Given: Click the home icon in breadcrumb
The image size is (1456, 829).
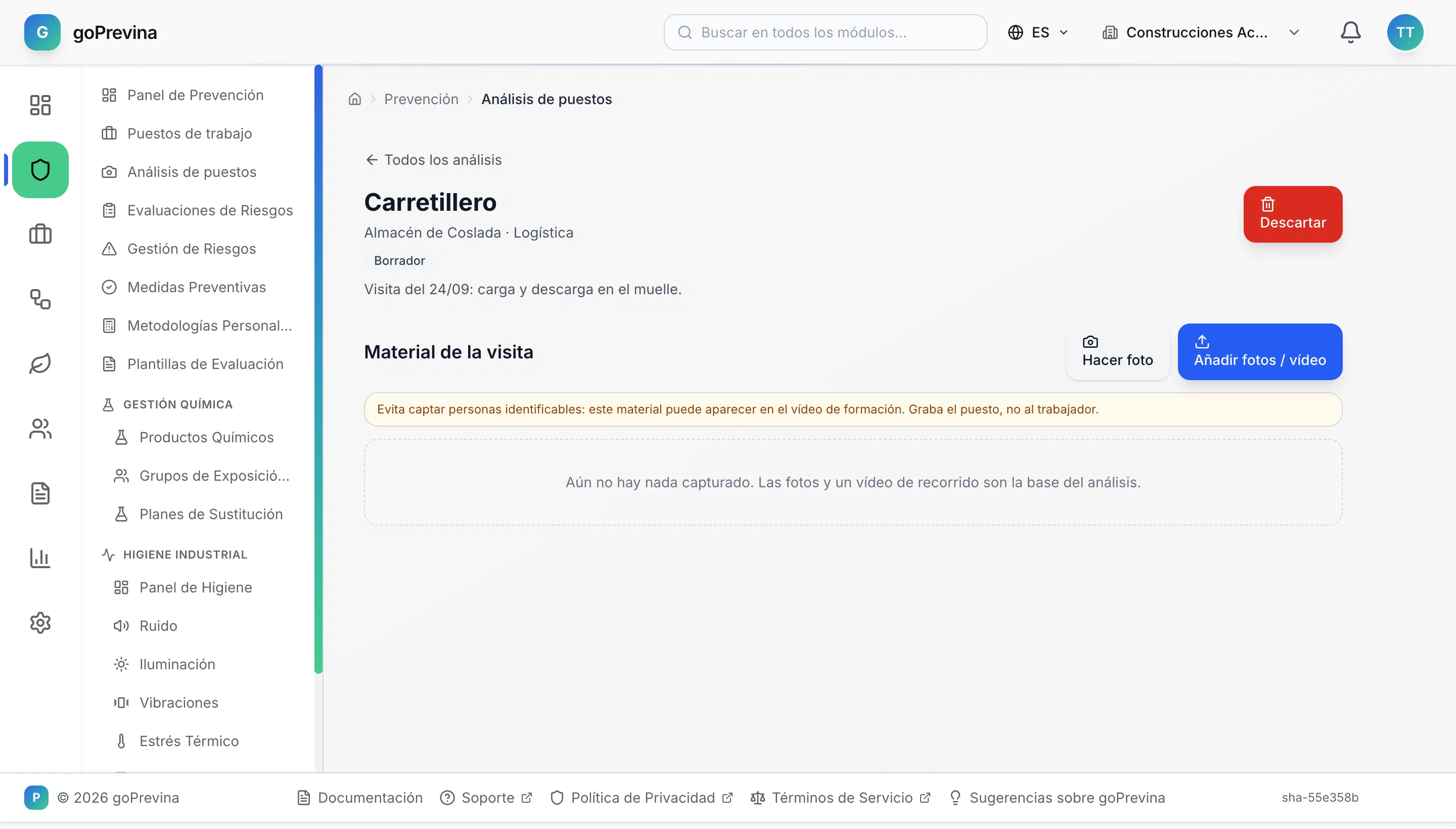Looking at the screenshot, I should click(x=355, y=99).
